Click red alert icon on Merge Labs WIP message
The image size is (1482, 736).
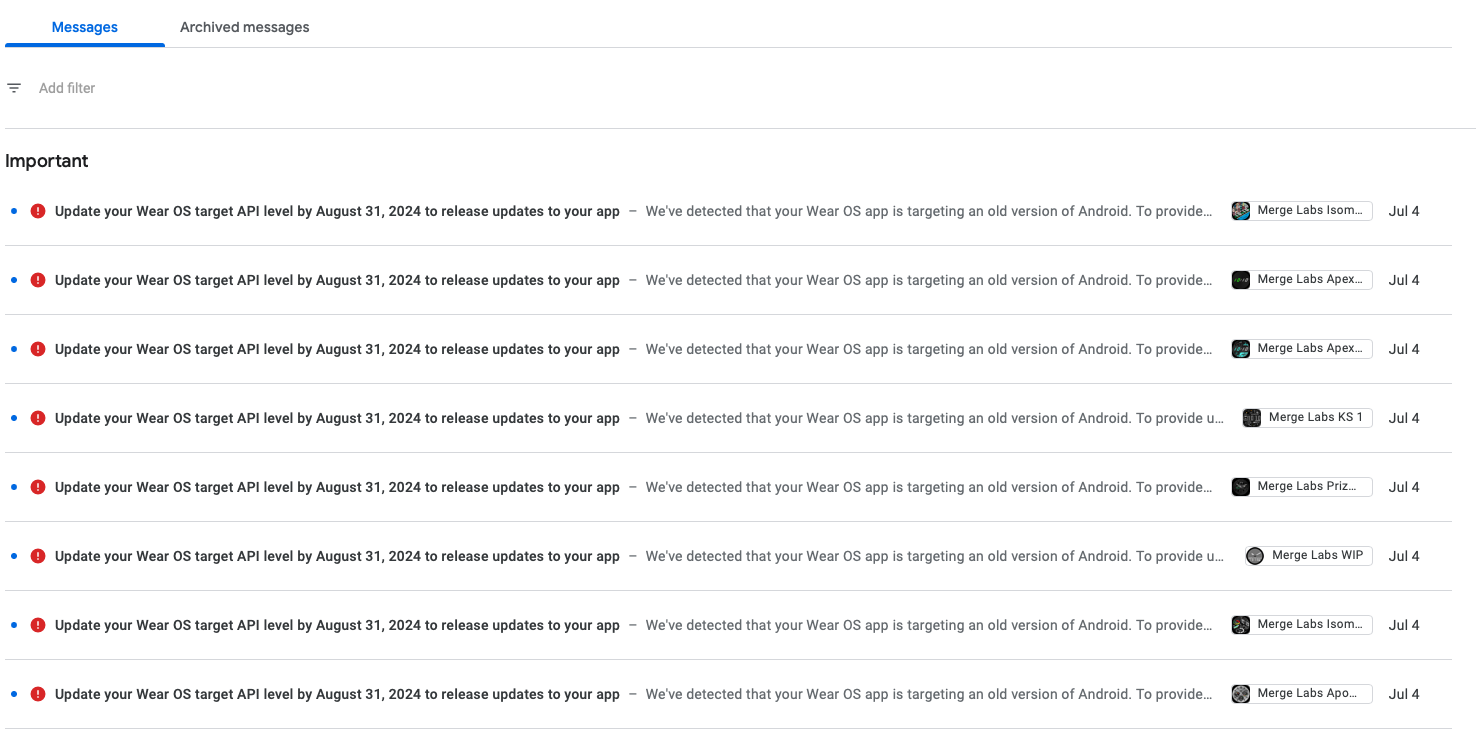(38, 556)
